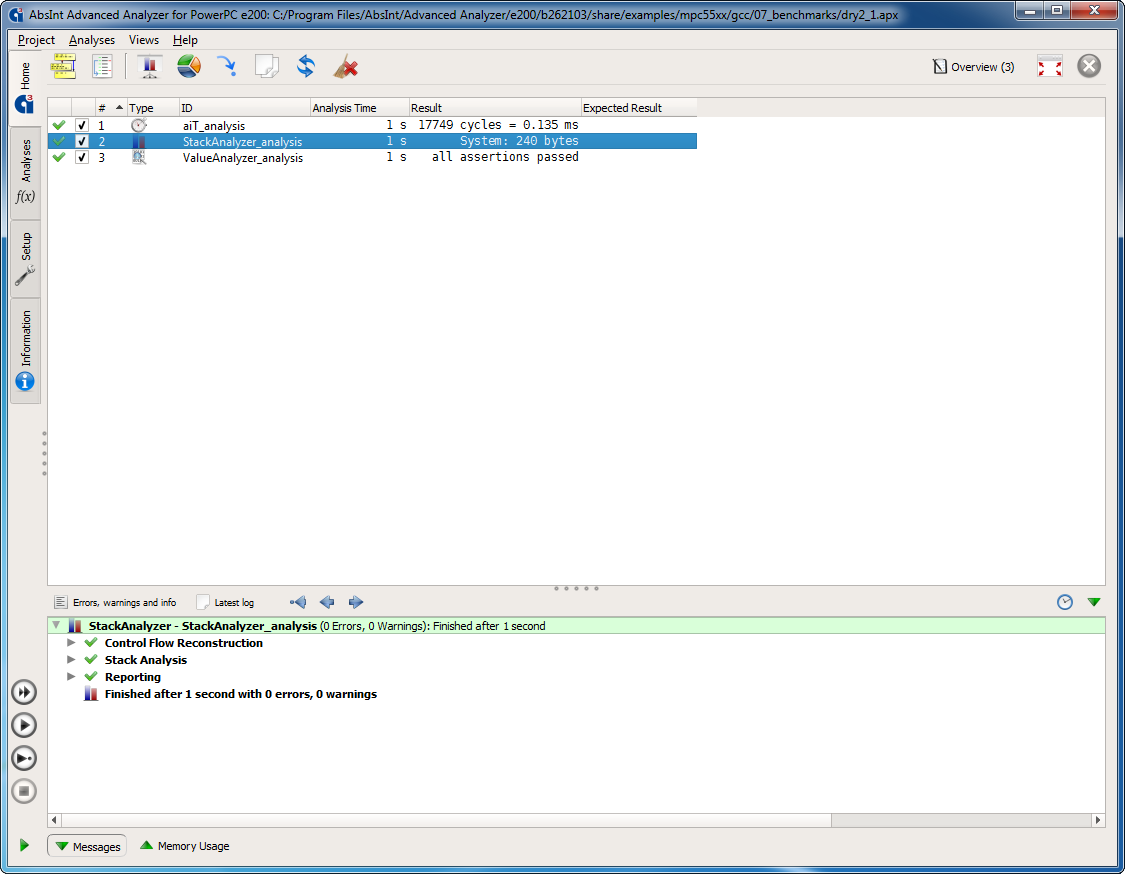1125x874 pixels.
Task: Sort by the # column header
Action: pos(110,108)
